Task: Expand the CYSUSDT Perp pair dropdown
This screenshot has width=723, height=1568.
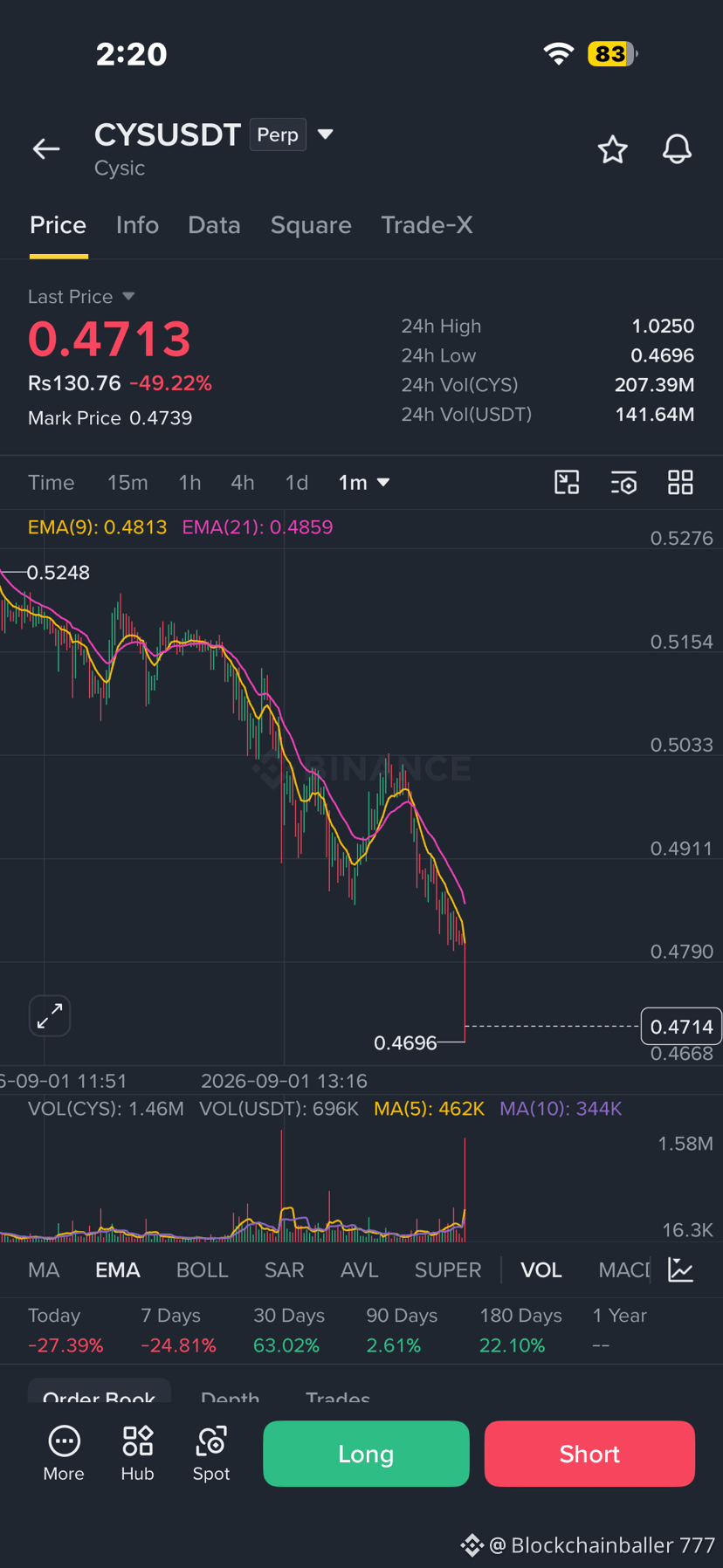Action: pos(325,134)
